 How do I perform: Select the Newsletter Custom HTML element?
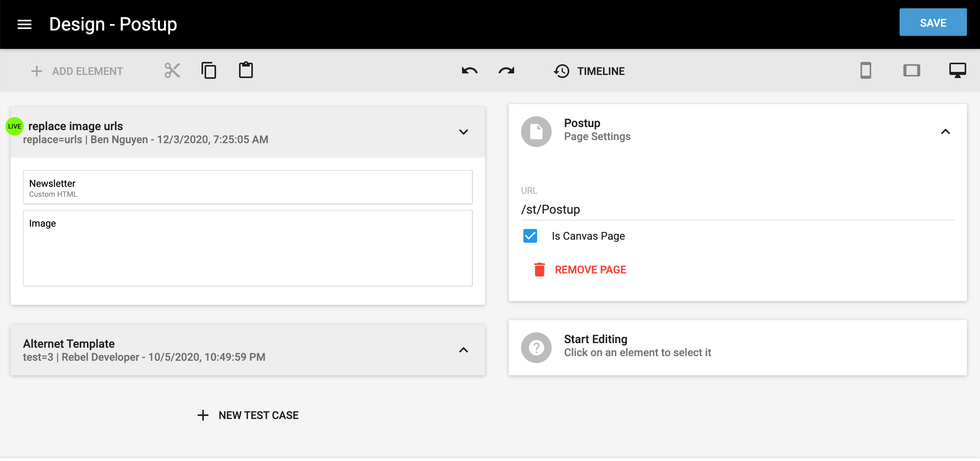click(x=247, y=187)
